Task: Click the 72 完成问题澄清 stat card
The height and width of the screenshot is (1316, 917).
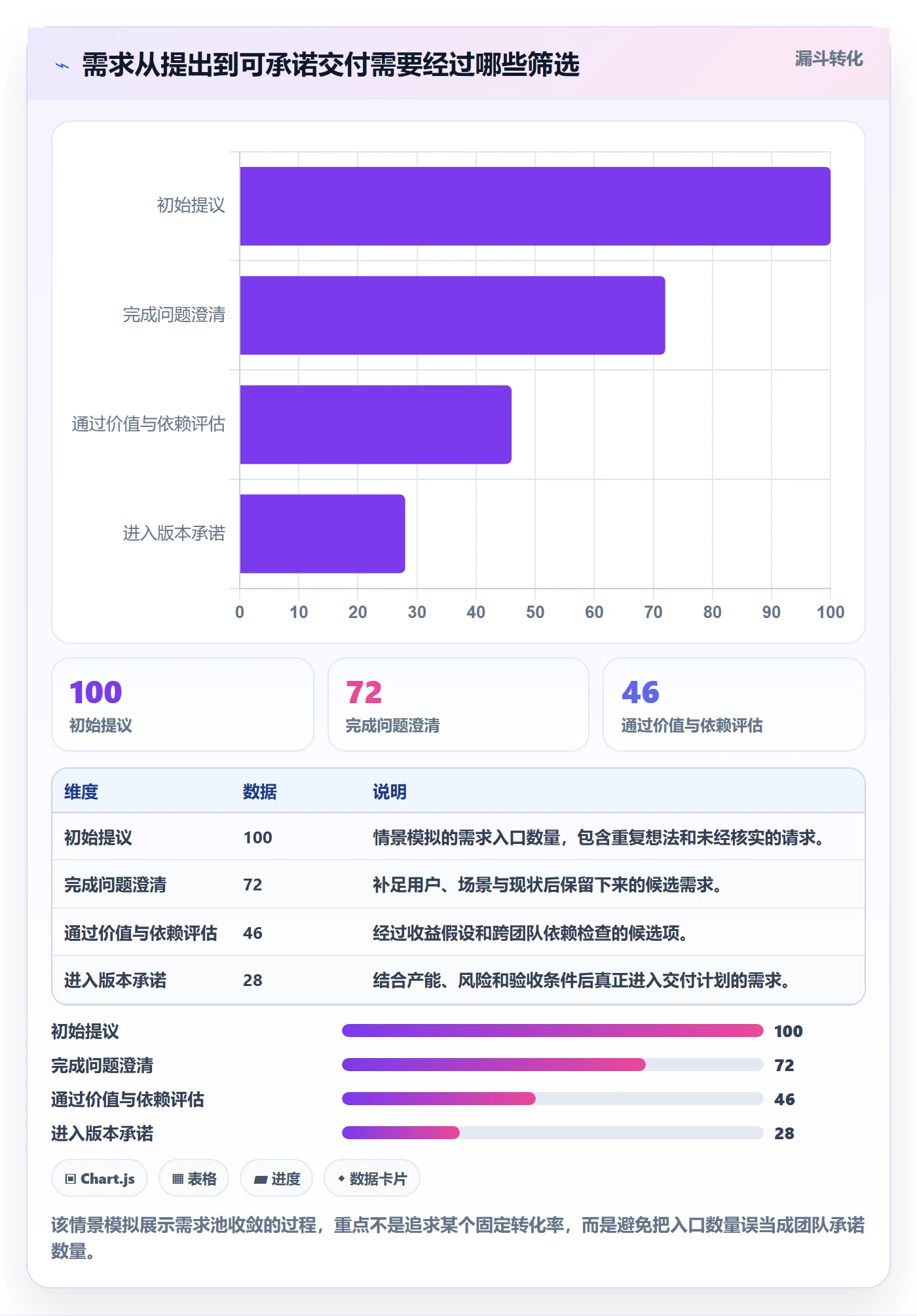Action: point(458,704)
